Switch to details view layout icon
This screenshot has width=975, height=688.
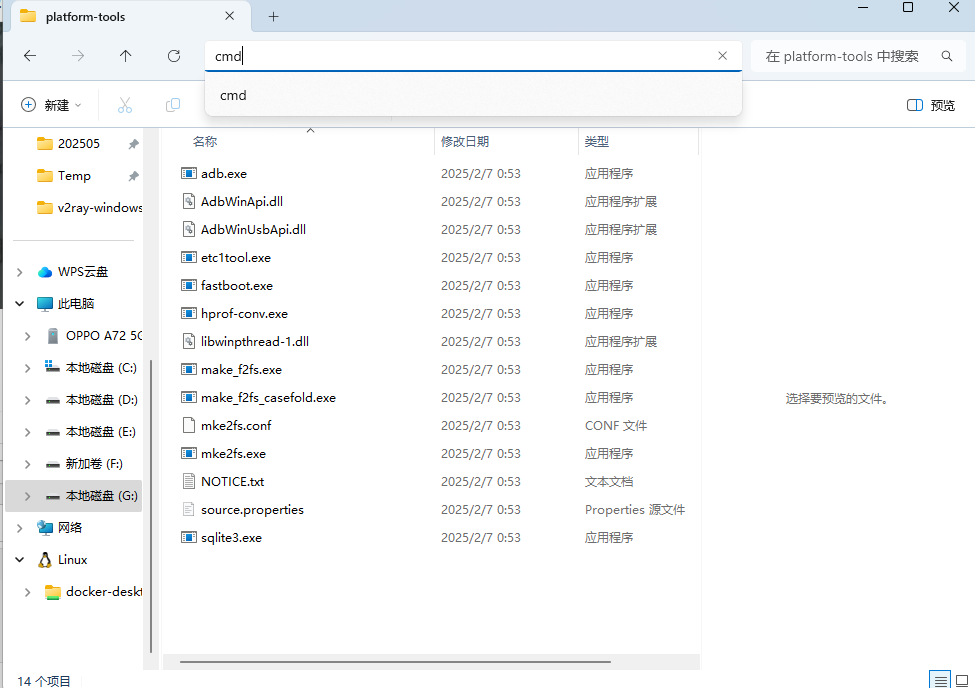pos(939,680)
